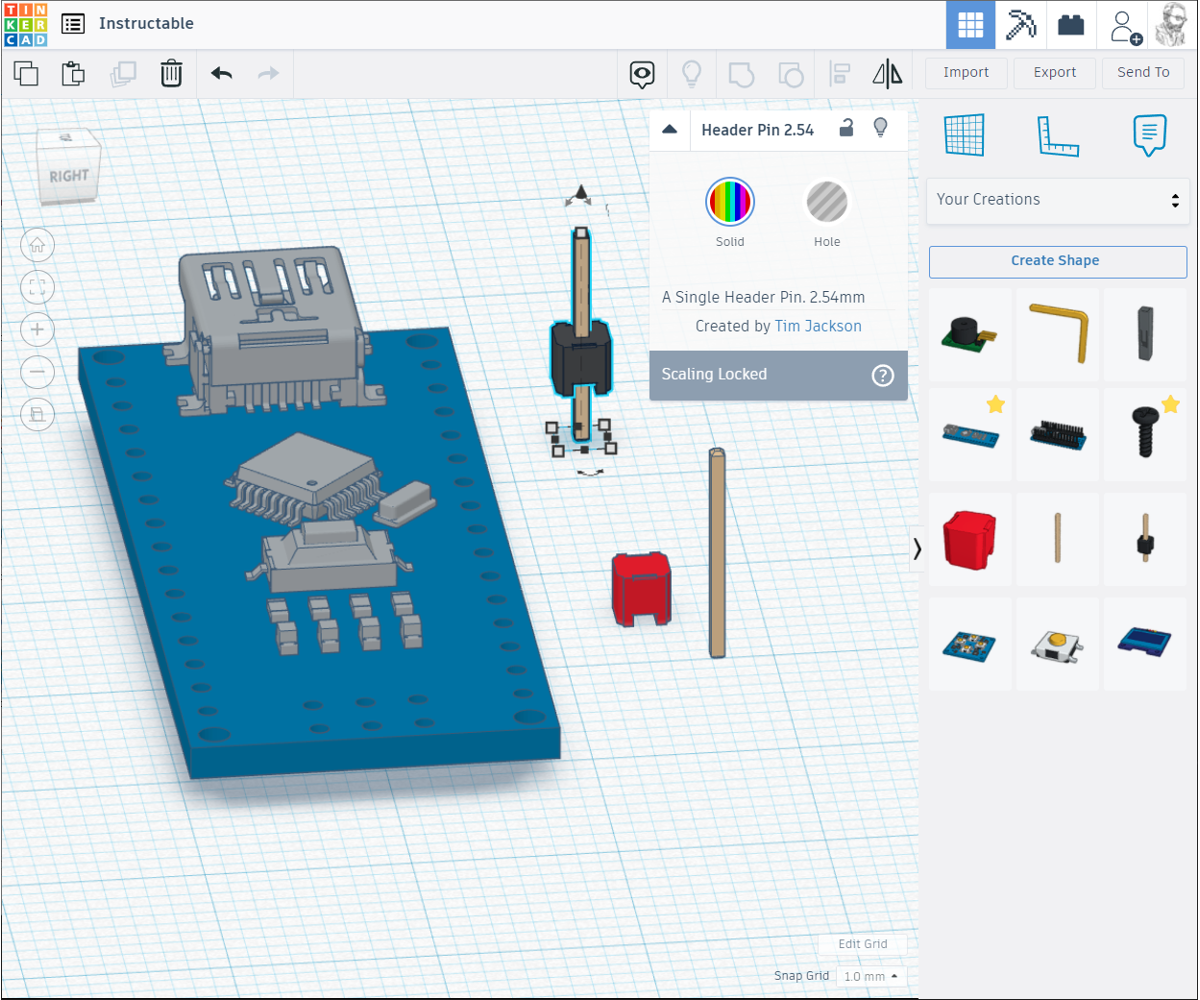Open the design list icon beside Instructable
1200x1000 pixels.
pyautogui.click(x=73, y=24)
